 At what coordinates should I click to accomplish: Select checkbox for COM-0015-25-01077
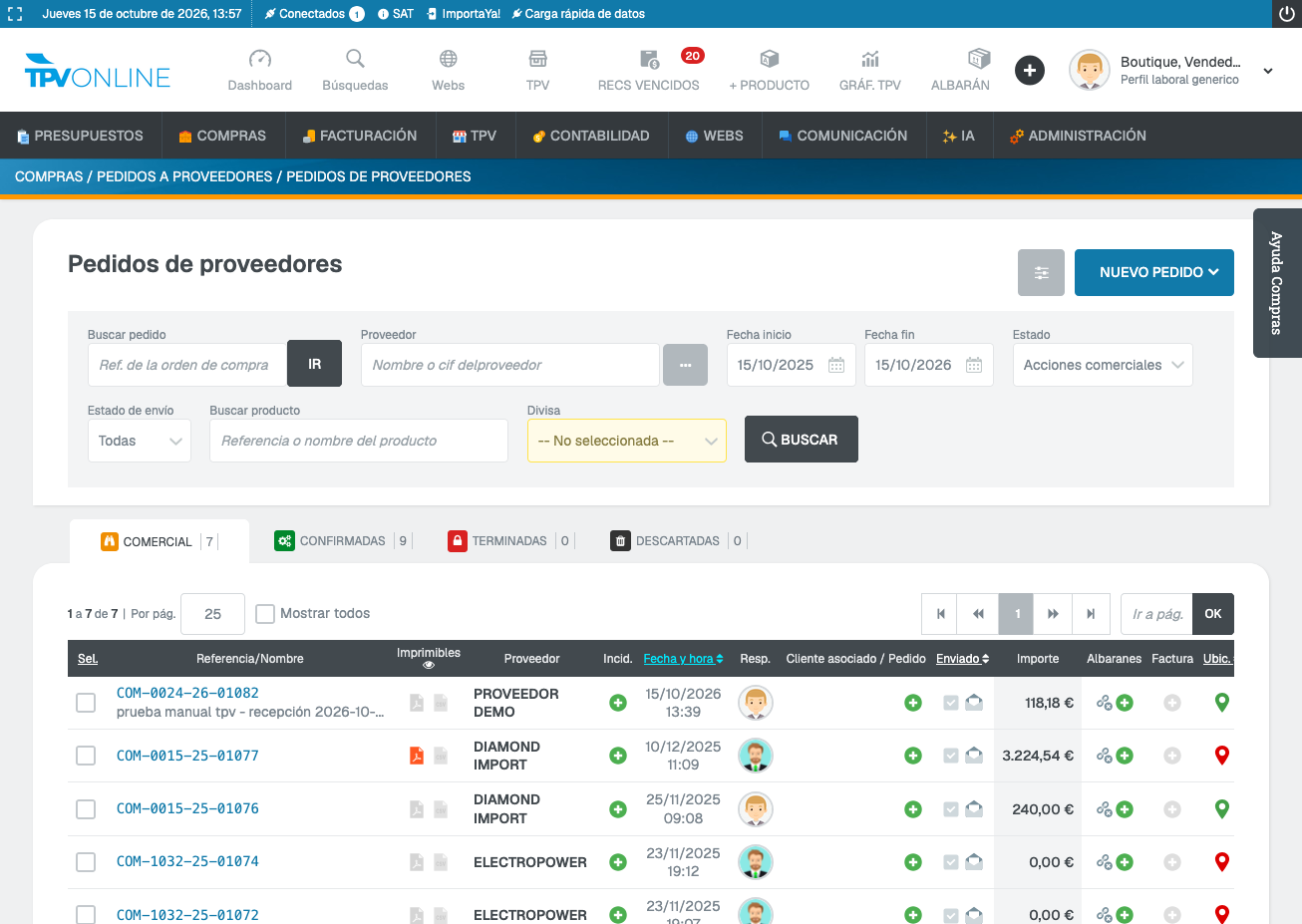[86, 756]
